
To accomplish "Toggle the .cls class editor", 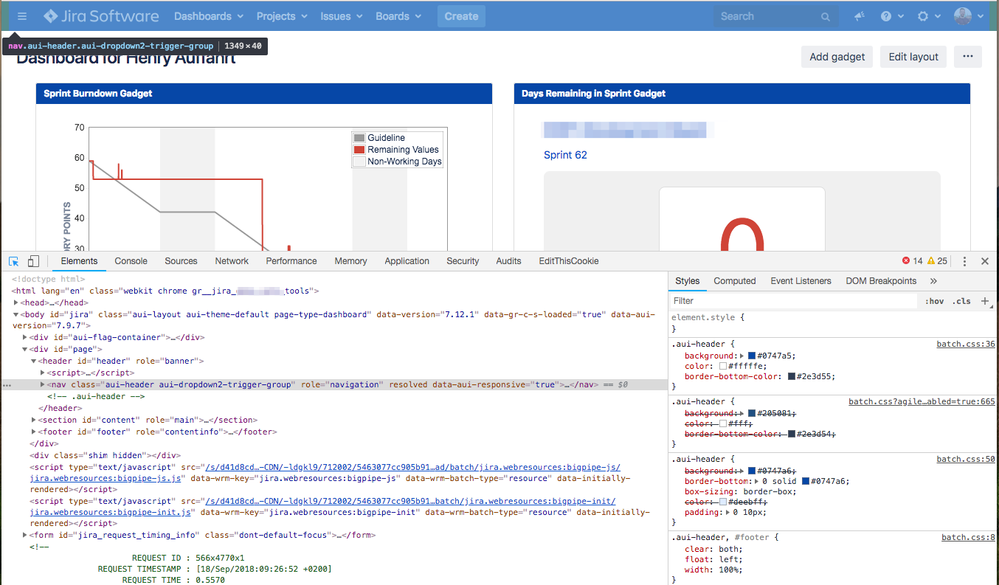I will click(x=963, y=300).
